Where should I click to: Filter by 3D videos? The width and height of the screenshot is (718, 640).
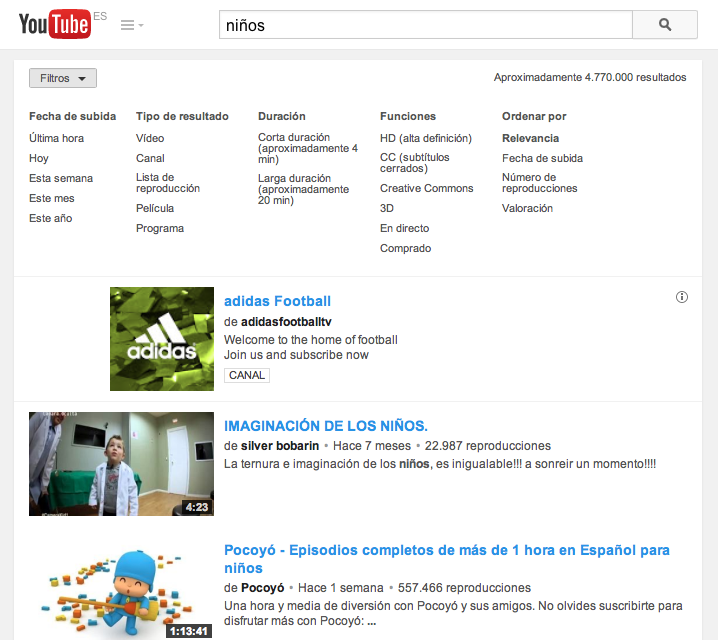pos(386,208)
